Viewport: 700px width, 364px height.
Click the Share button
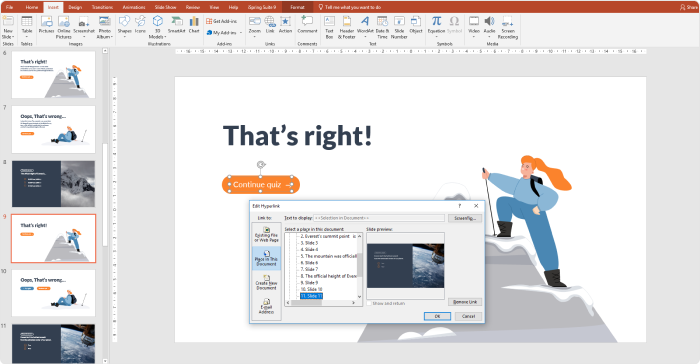(688, 7)
